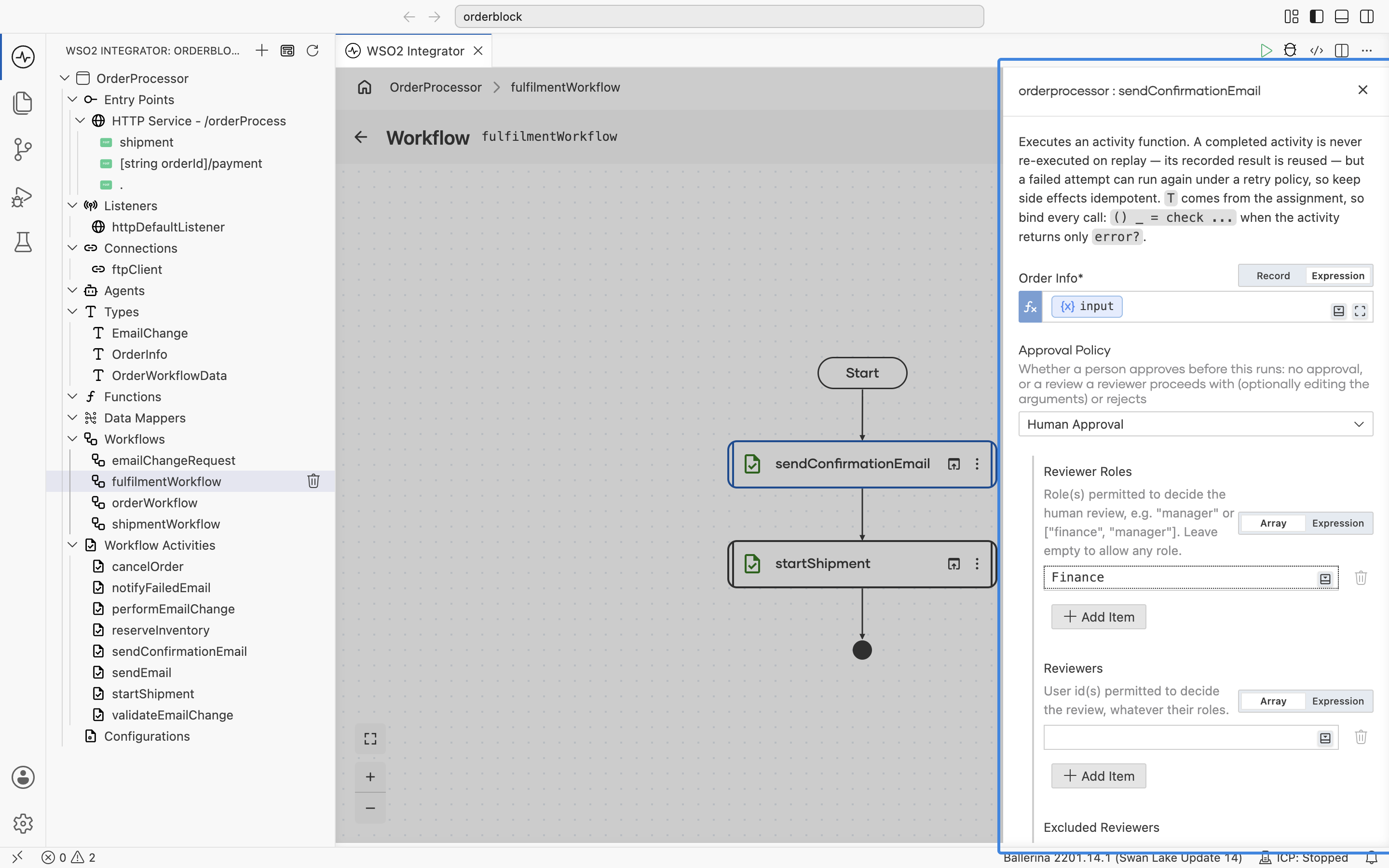Select Array mode for Reviewer Roles
This screenshot has width=1389, height=868.
click(1273, 523)
